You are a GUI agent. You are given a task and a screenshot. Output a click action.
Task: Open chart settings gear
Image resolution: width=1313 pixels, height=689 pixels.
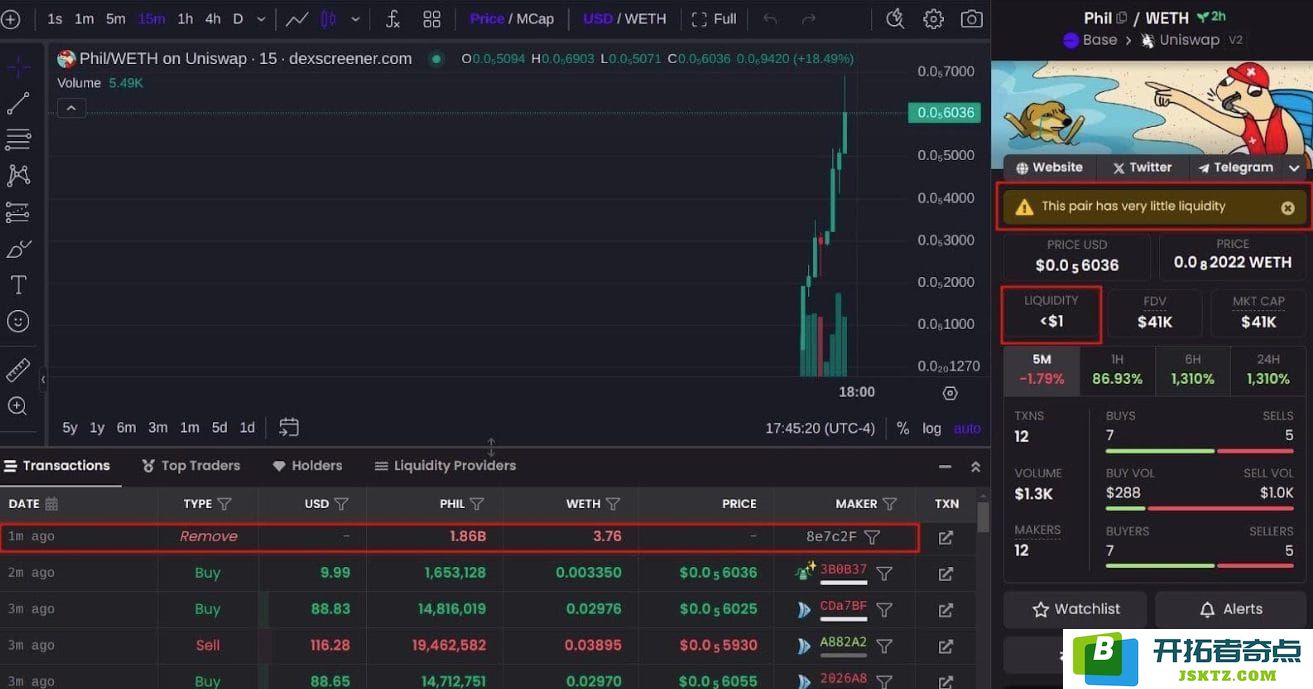pyautogui.click(x=933, y=19)
